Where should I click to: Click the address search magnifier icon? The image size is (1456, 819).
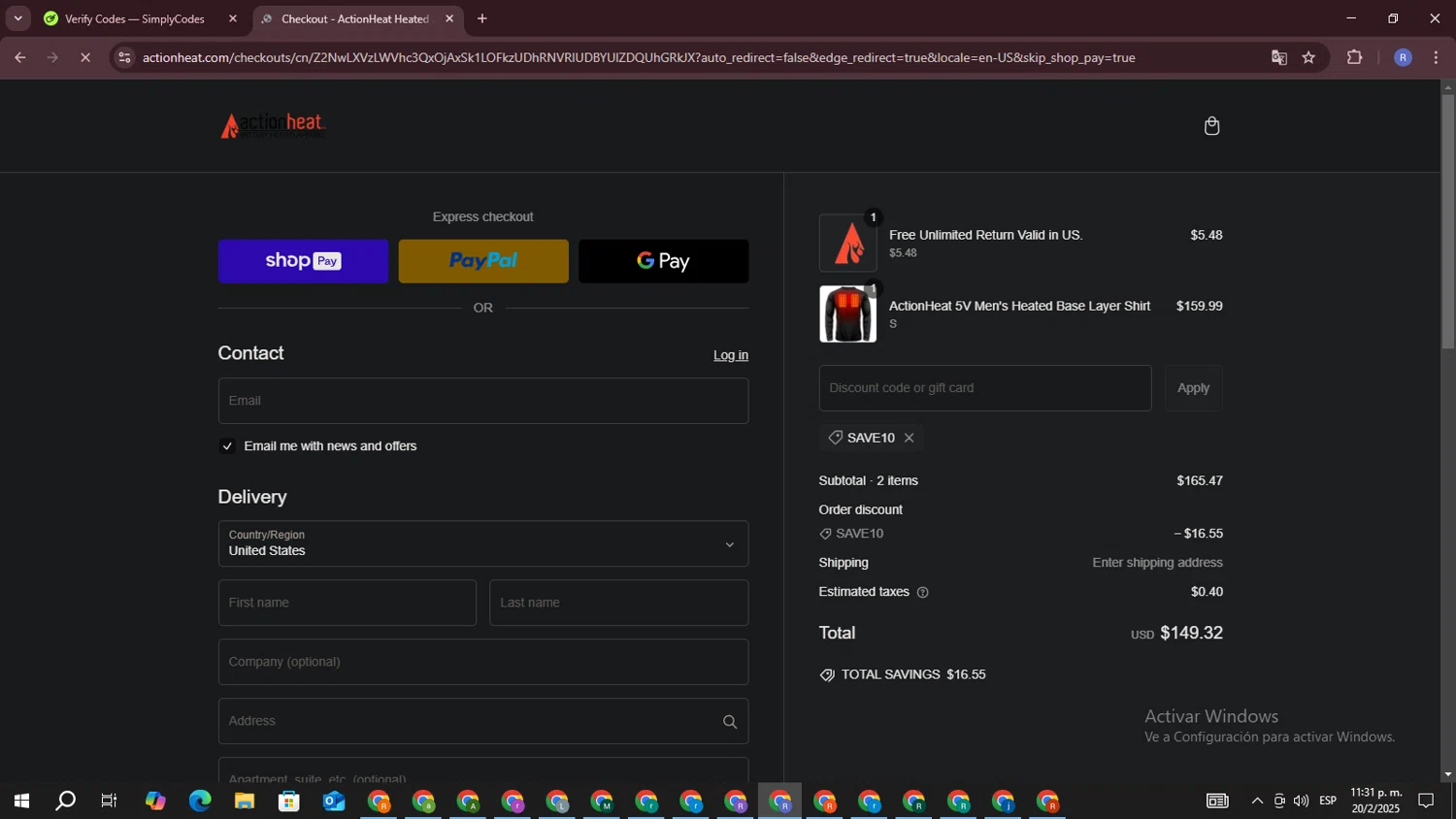[x=730, y=722]
